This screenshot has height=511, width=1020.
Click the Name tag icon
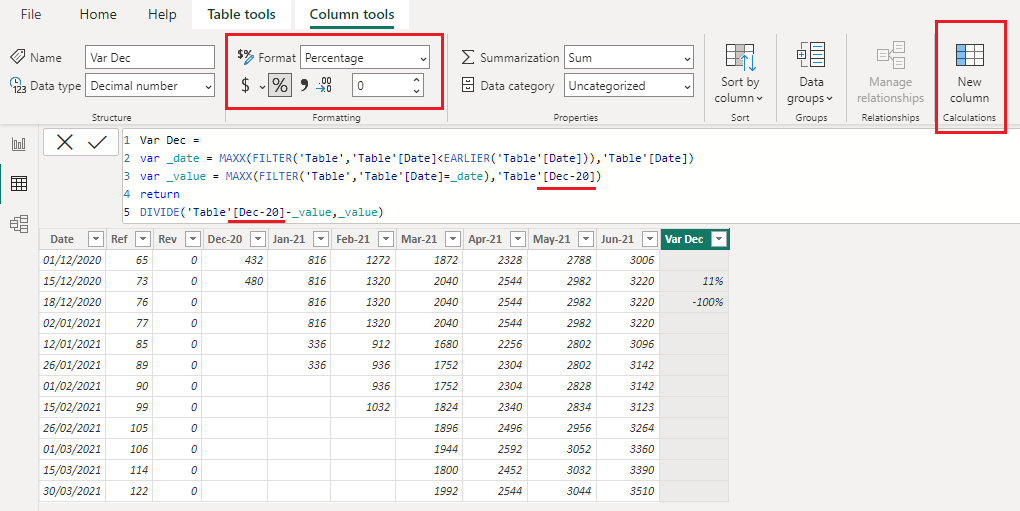coord(18,57)
